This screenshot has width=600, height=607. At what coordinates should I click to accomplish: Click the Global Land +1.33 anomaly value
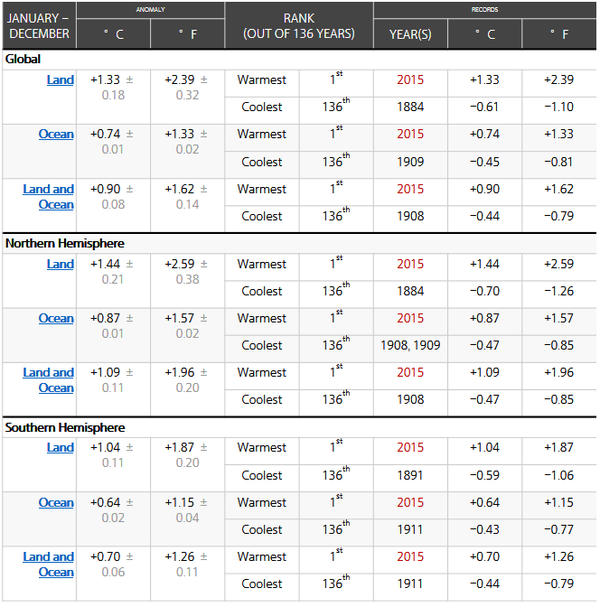[105, 80]
